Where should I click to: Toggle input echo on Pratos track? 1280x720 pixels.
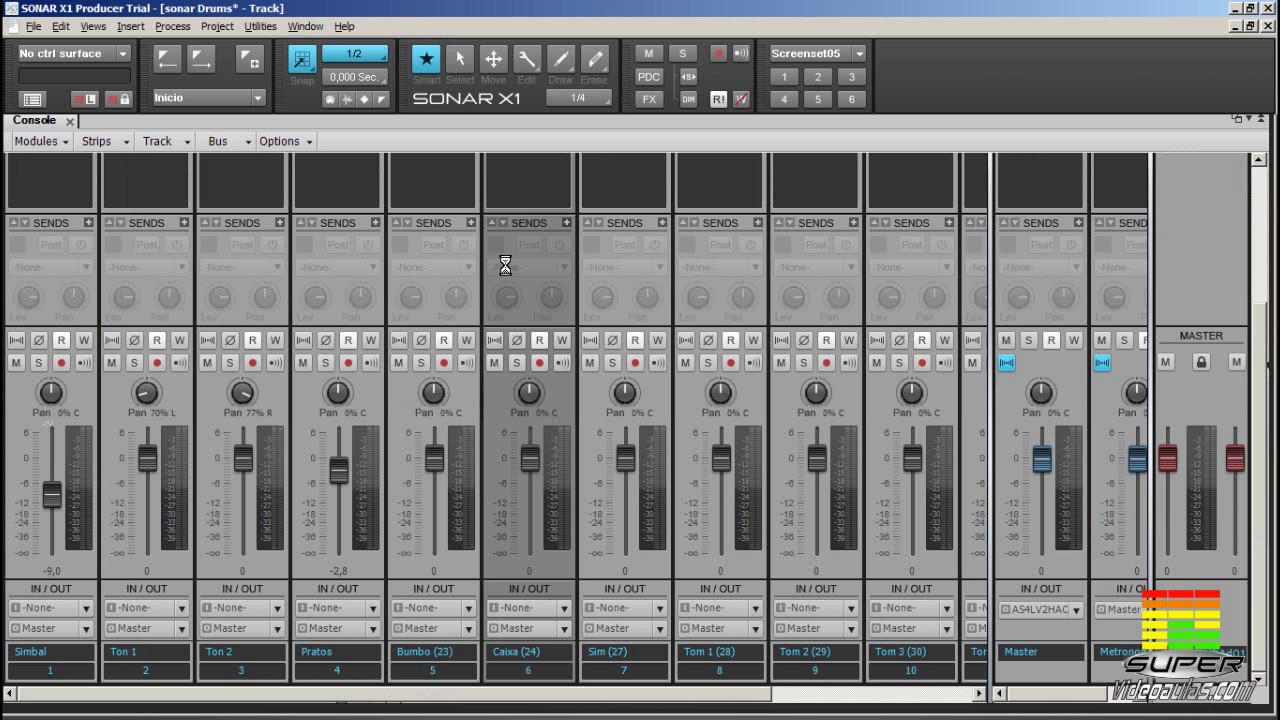tap(371, 362)
